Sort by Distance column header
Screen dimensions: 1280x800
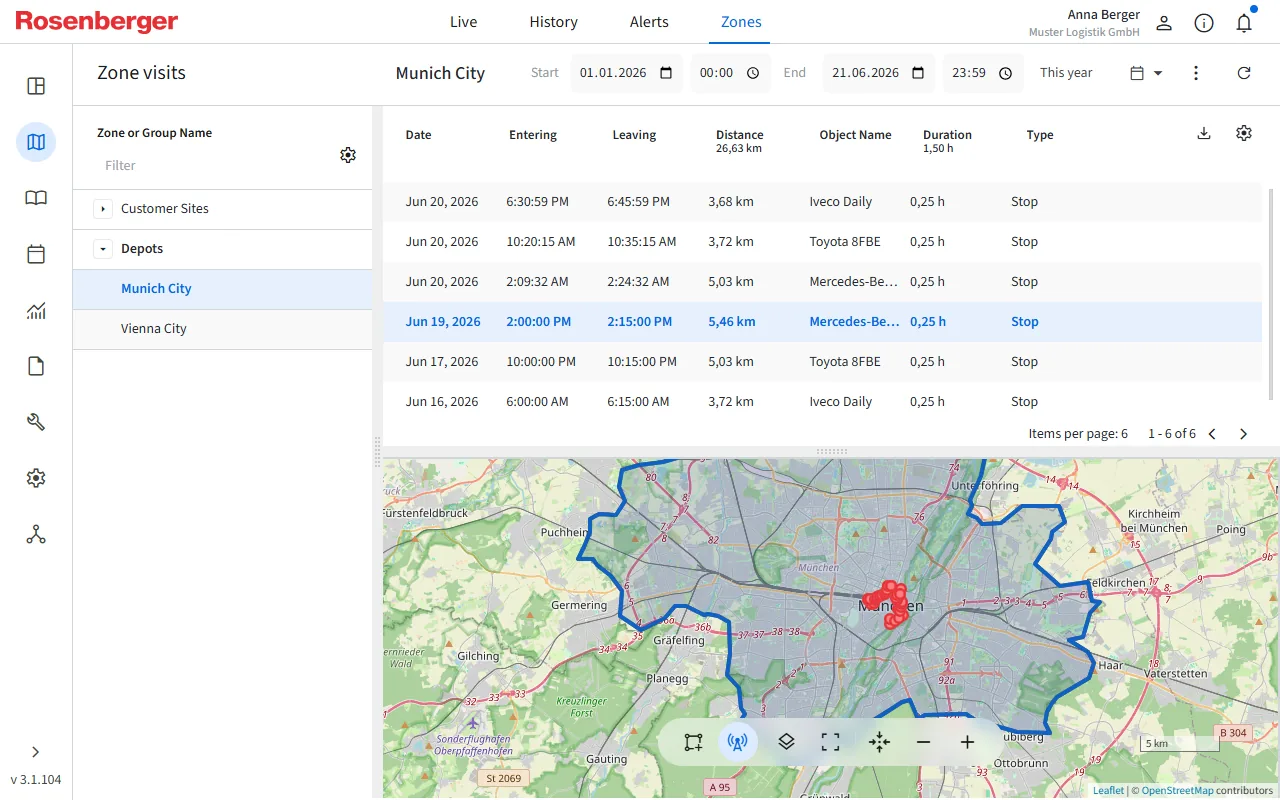(740, 135)
